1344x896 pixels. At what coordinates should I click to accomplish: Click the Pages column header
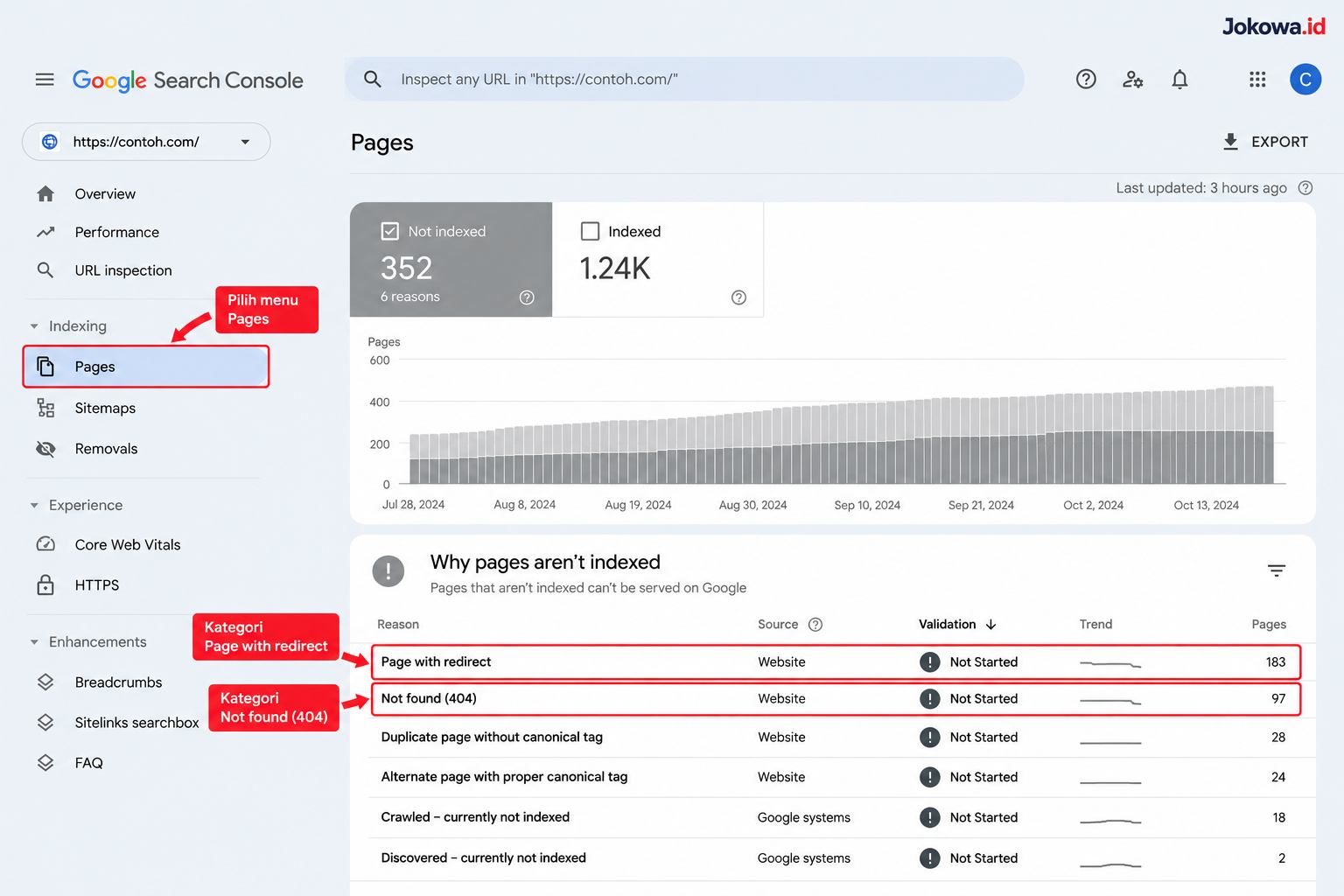(x=1268, y=624)
